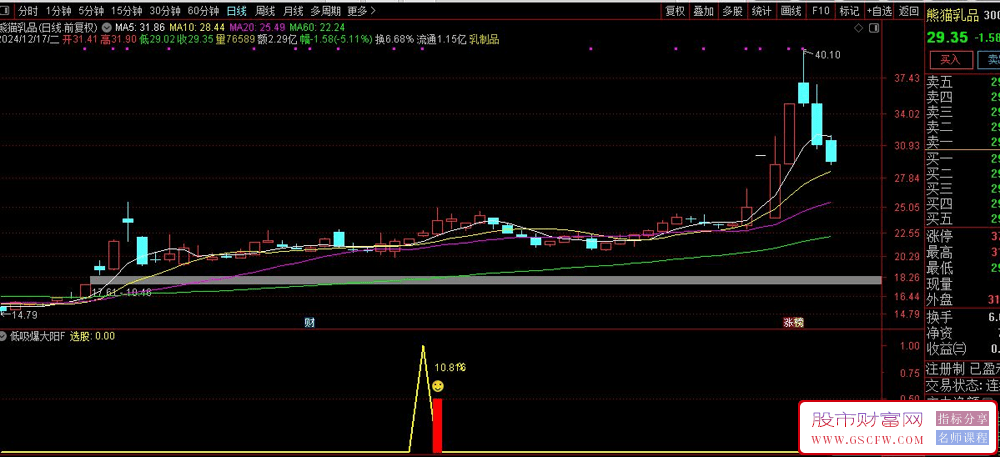
Task: Select the 周线 weekly tab
Action: tap(265, 11)
